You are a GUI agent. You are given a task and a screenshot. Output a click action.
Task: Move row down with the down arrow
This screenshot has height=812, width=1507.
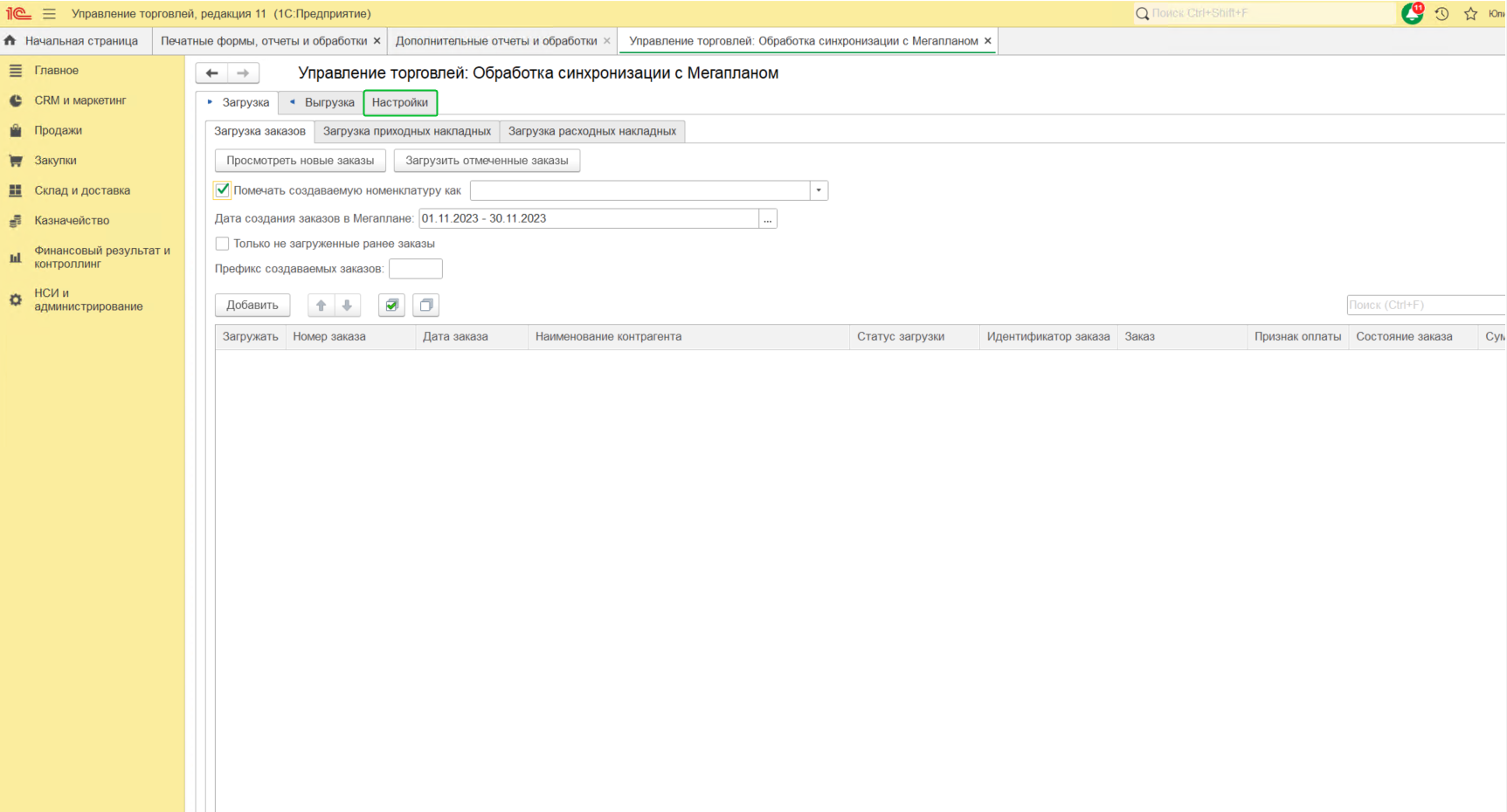click(347, 306)
